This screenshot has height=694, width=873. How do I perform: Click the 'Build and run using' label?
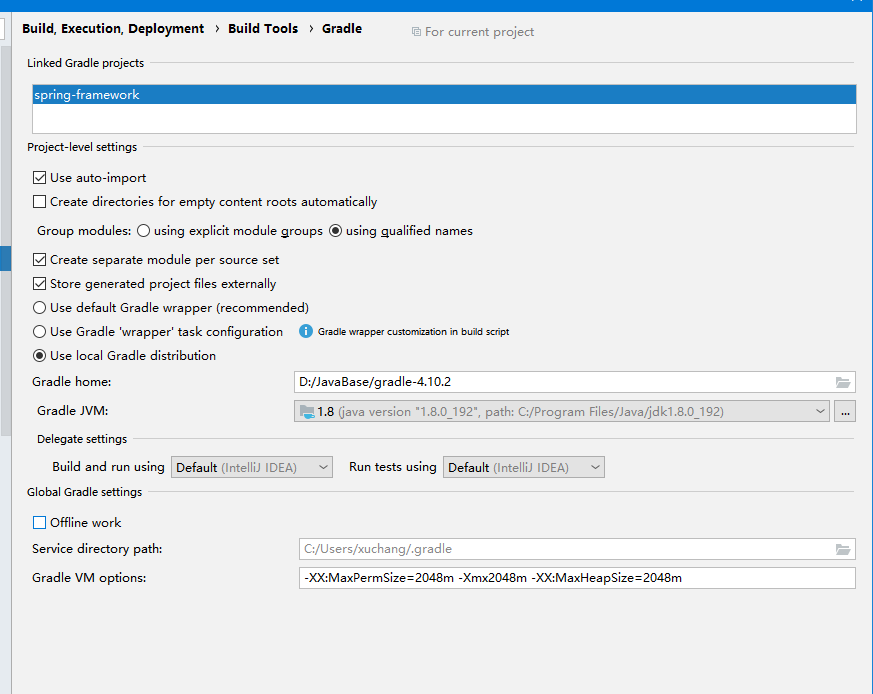(x=108, y=467)
